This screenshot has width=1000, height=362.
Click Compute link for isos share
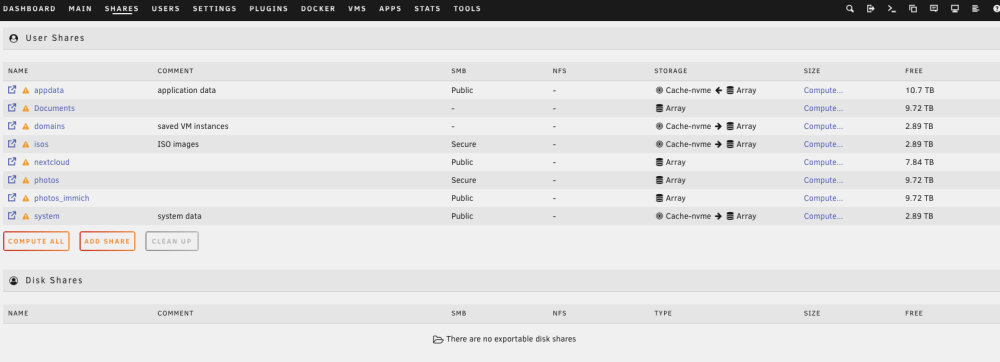pos(823,144)
